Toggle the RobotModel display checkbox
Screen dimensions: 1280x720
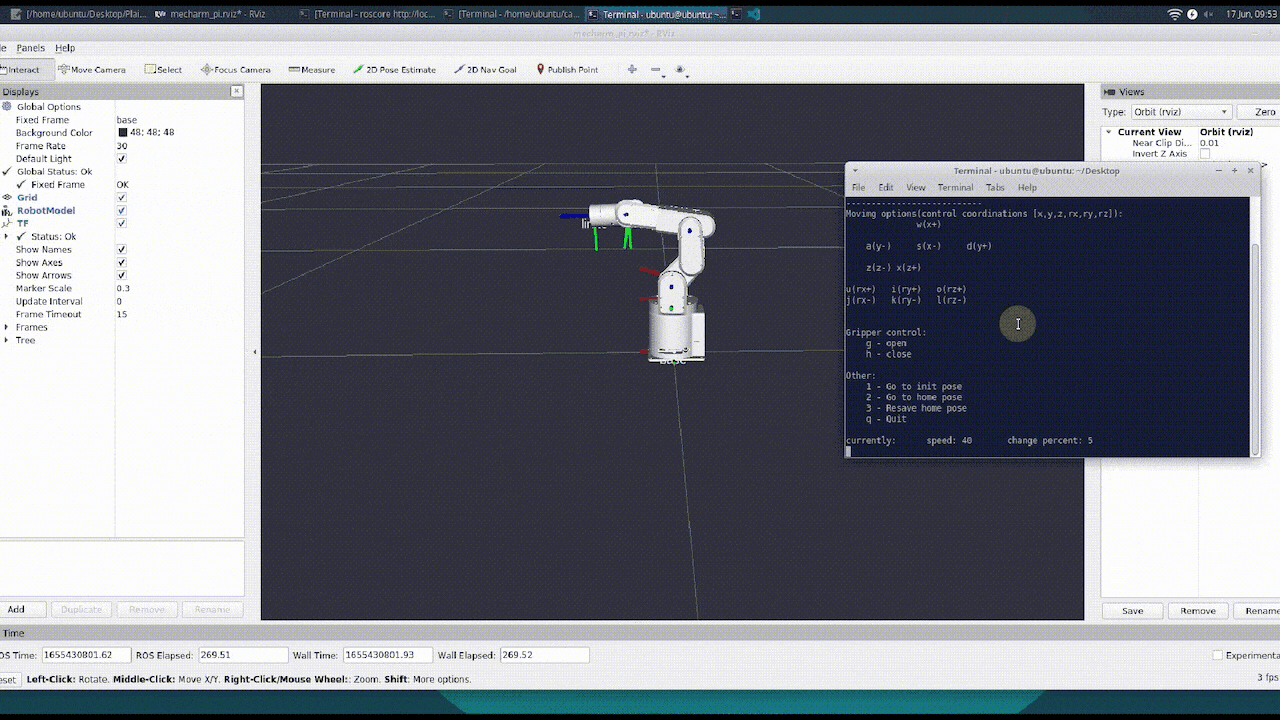point(122,211)
